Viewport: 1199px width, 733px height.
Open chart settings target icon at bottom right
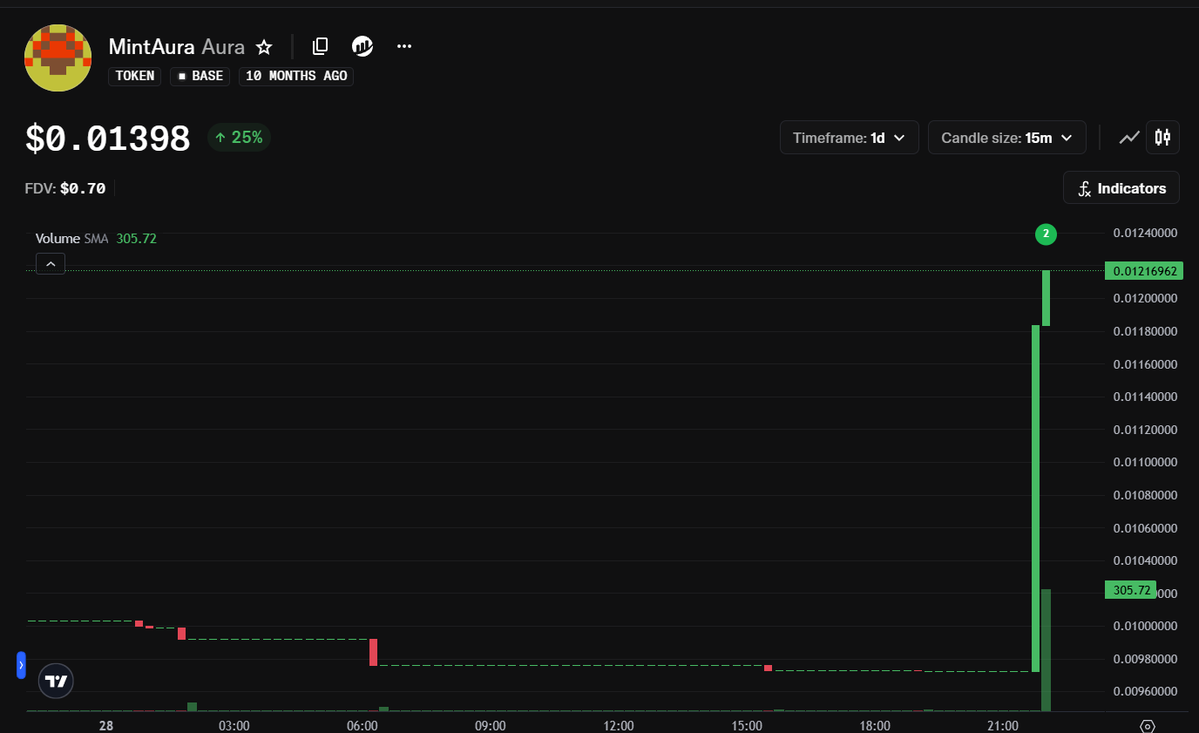pyautogui.click(x=1147, y=726)
